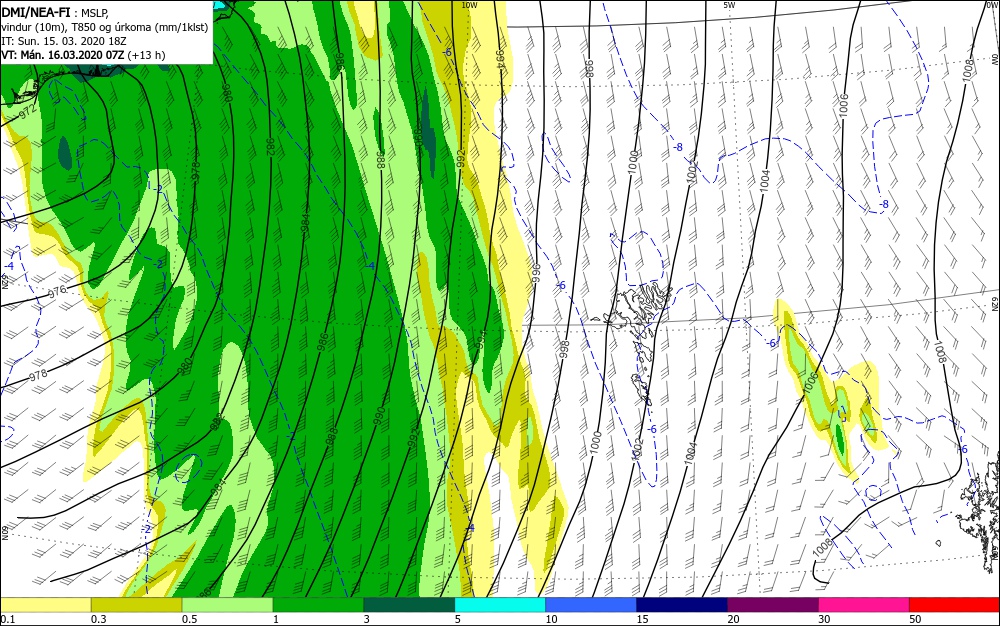Click the light green 0.5–1 legend swatch
This screenshot has height=626, width=1000.
point(228,605)
